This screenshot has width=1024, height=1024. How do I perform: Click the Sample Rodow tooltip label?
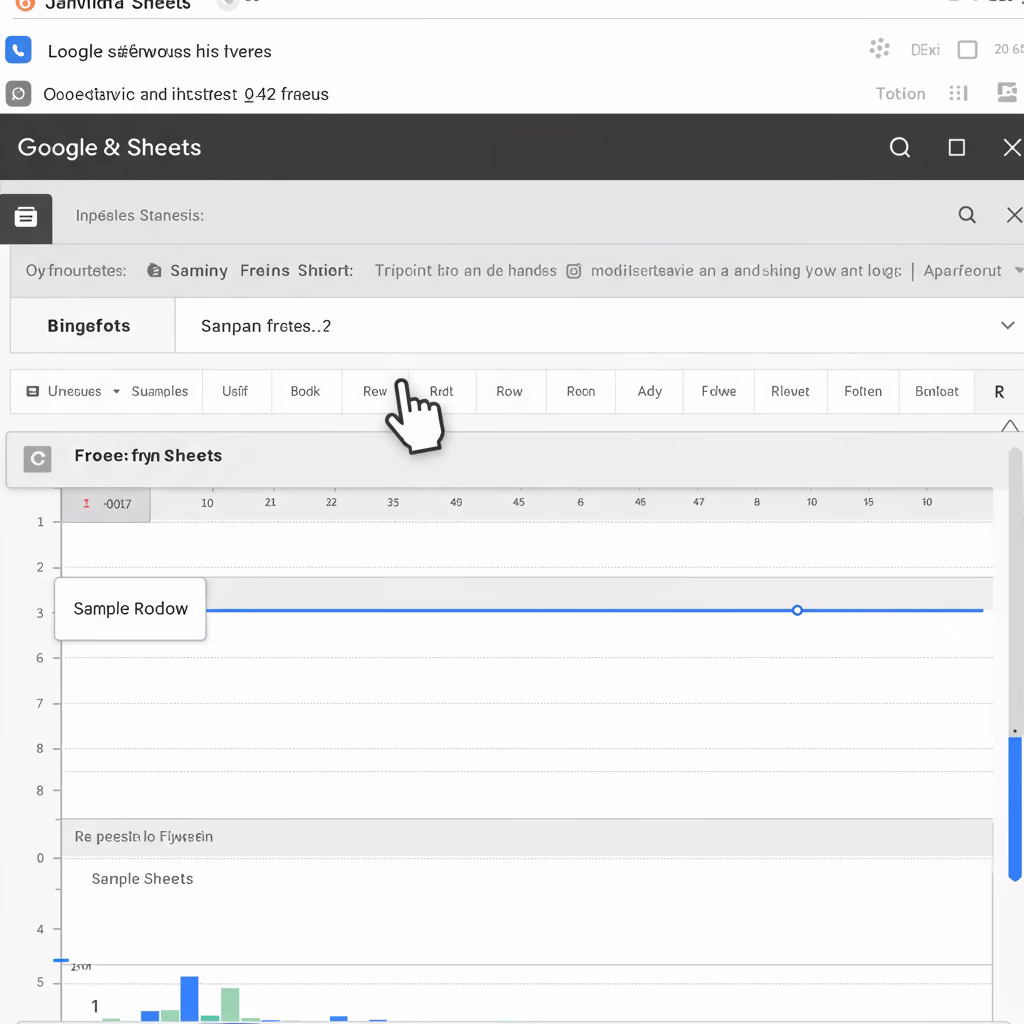pos(131,609)
